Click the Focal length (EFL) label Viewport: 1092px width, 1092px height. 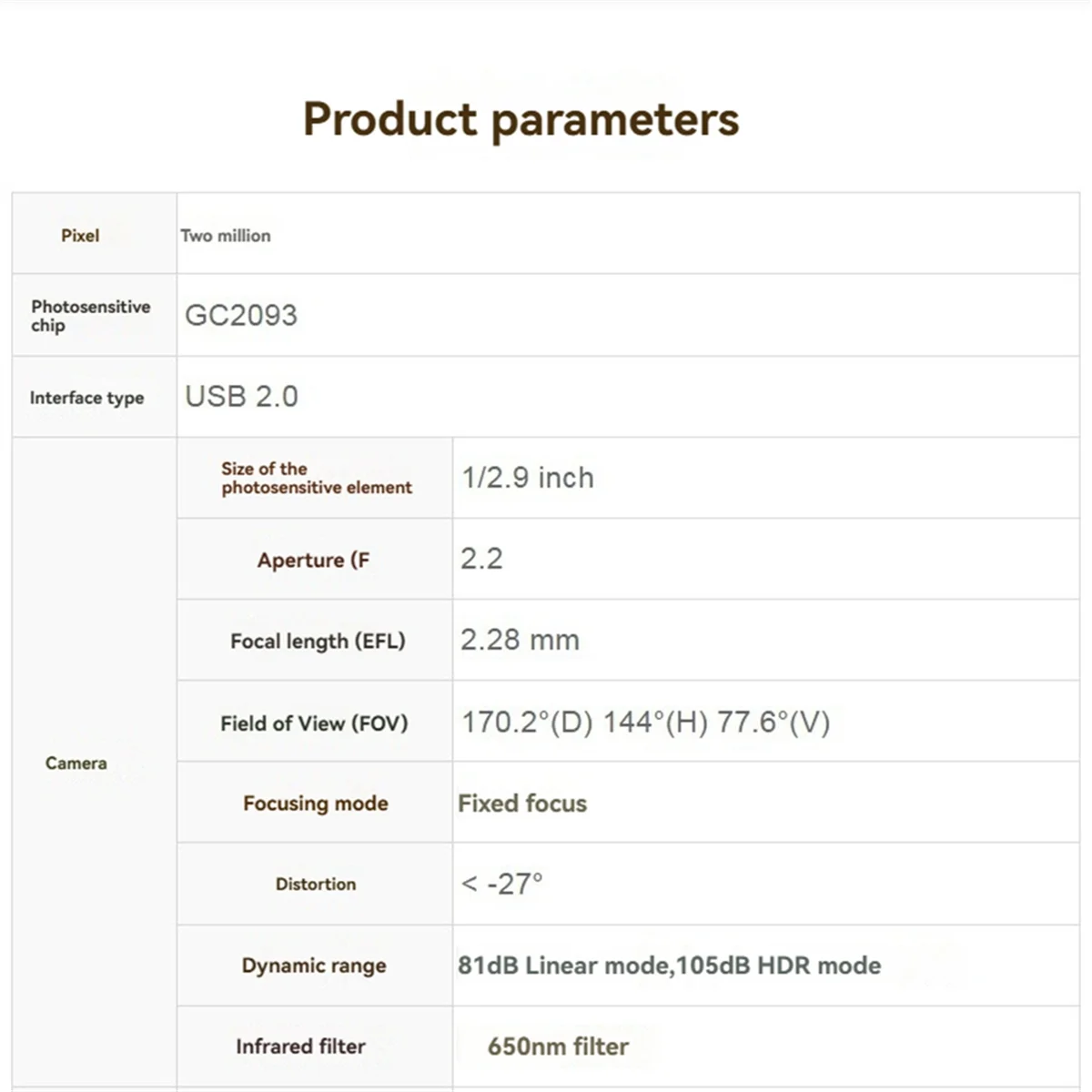pos(317,641)
